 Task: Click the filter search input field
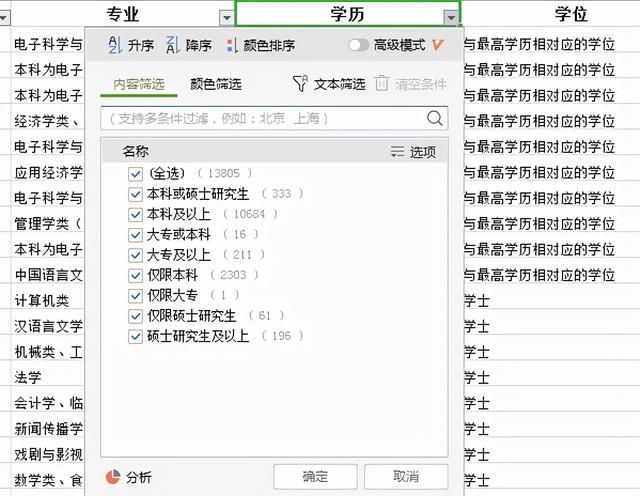pyautogui.click(x=274, y=118)
